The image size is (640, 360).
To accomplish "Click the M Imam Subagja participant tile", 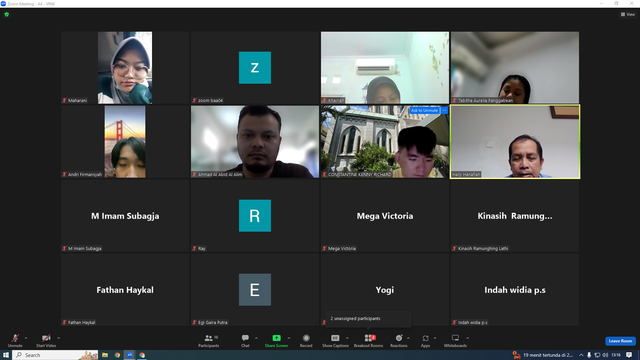I will click(x=125, y=216).
